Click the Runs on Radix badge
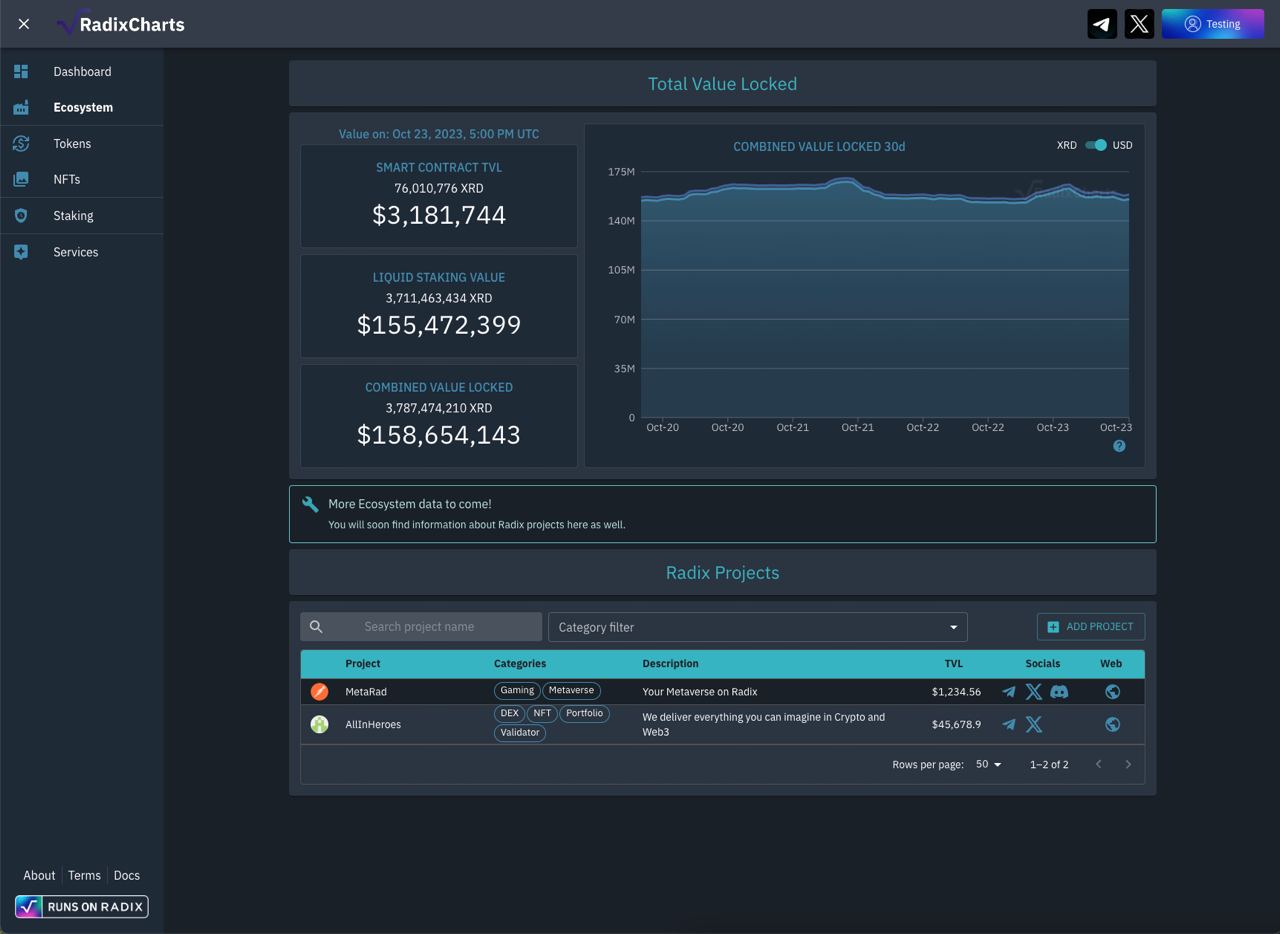This screenshot has width=1280, height=934. [81, 907]
